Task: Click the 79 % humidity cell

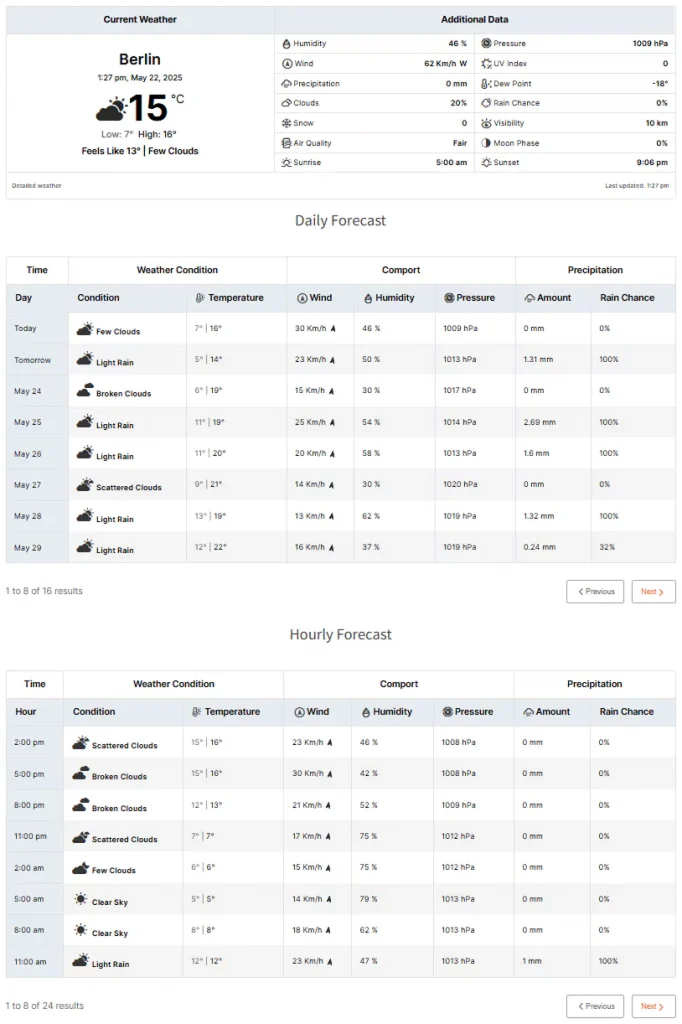Action: [368, 899]
